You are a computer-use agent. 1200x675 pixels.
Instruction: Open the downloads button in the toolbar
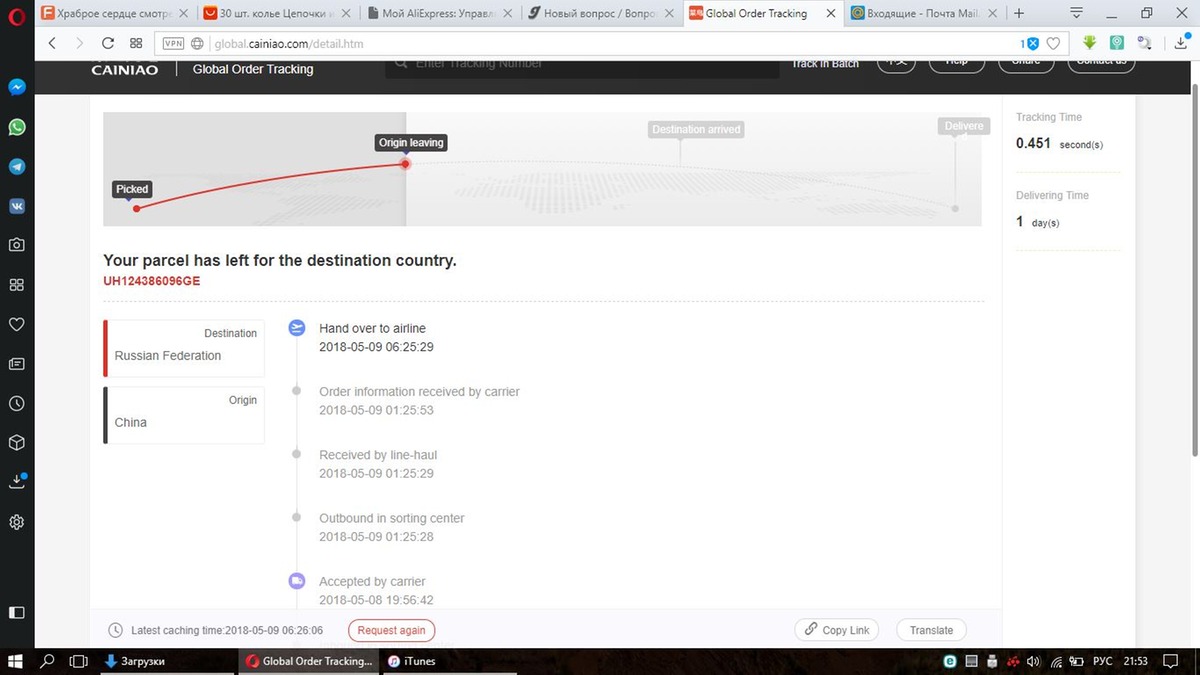[1183, 44]
